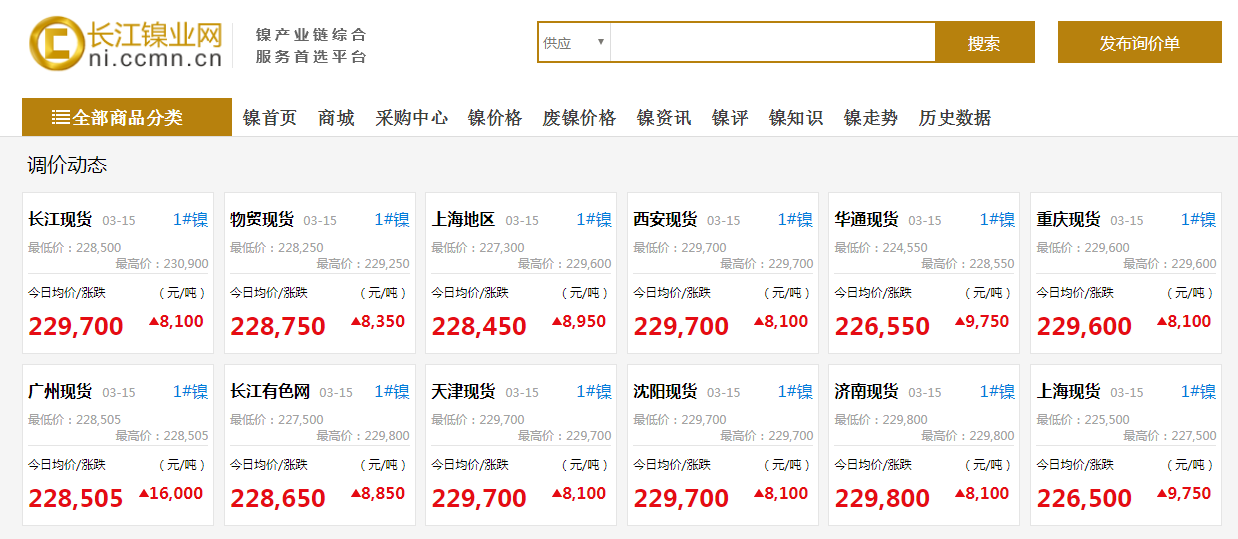Open the 广州现货 price card title
This screenshot has height=539, width=1238.
click(60, 392)
